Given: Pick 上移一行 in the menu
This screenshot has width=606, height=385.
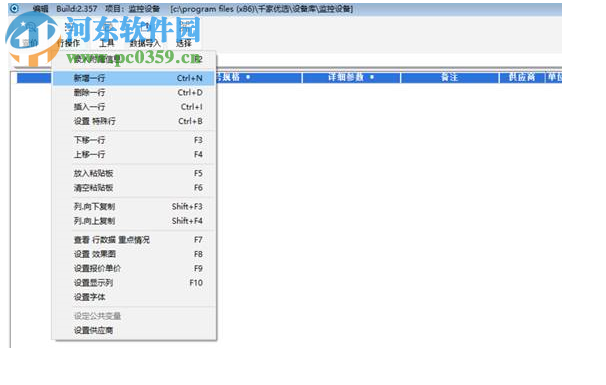Looking at the screenshot, I should tap(134, 154).
